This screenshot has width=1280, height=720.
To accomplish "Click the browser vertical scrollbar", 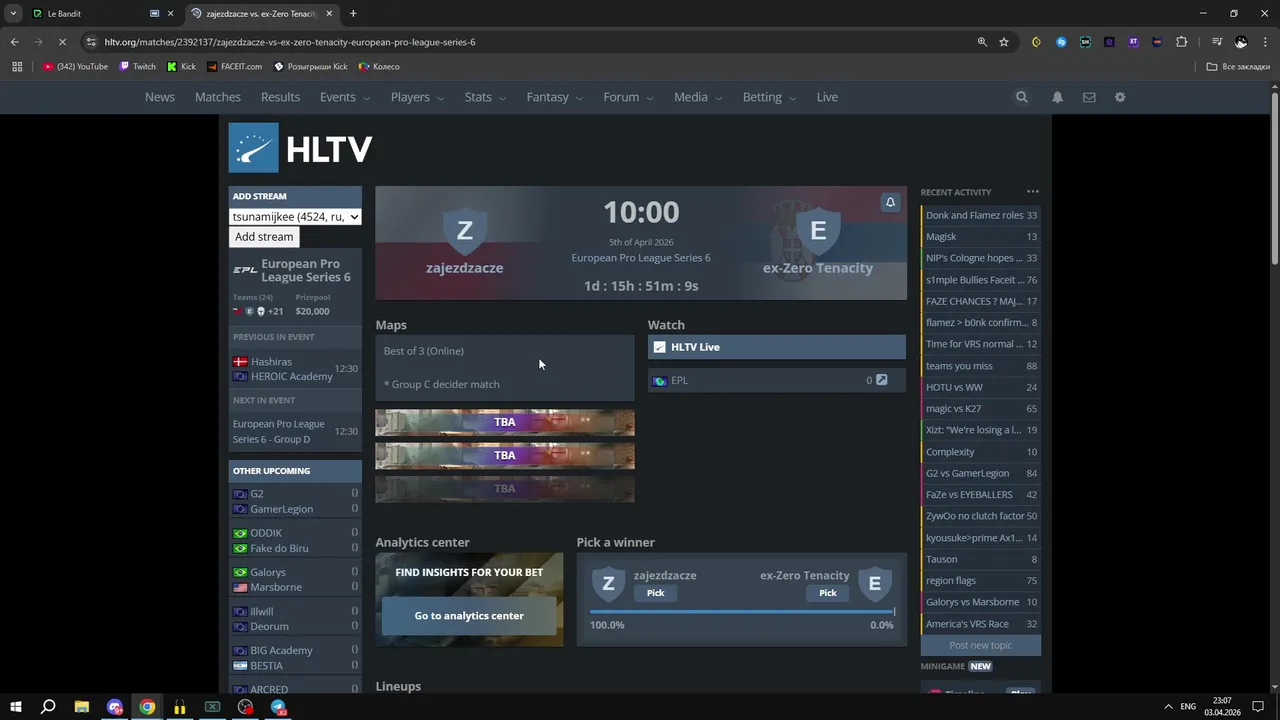I will [1274, 180].
